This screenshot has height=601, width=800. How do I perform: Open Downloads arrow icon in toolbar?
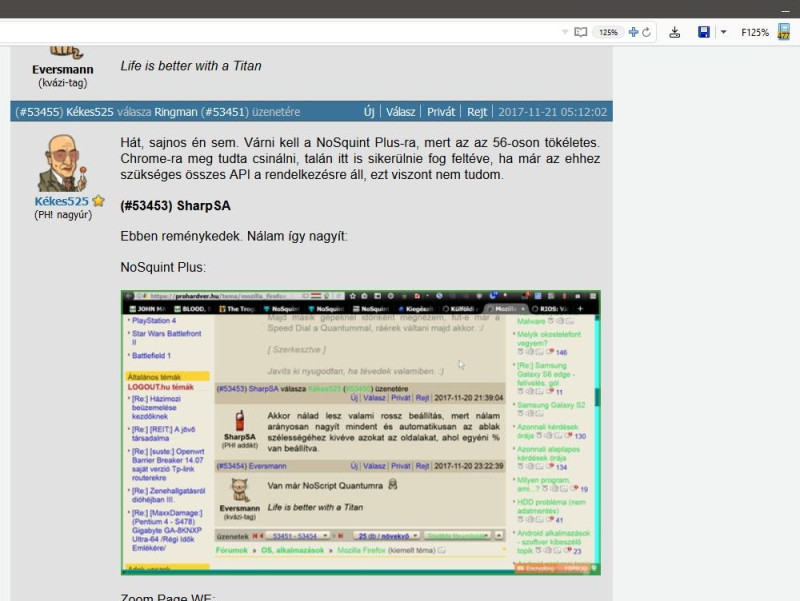point(674,33)
